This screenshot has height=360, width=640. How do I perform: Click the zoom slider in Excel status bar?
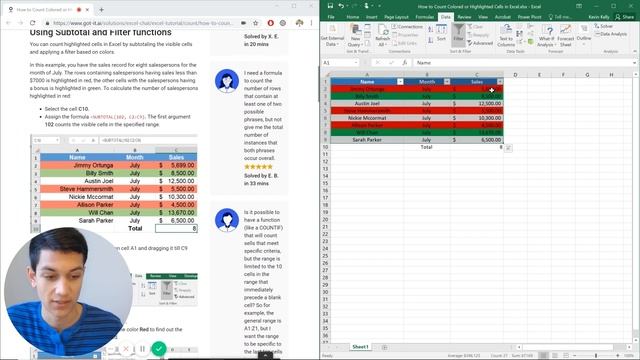coord(596,356)
